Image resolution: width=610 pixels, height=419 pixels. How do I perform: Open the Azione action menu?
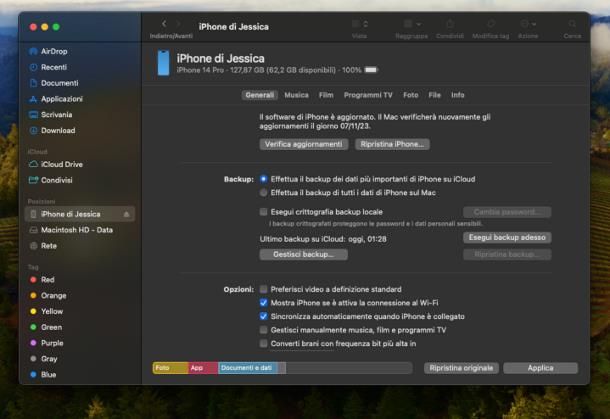(528, 24)
